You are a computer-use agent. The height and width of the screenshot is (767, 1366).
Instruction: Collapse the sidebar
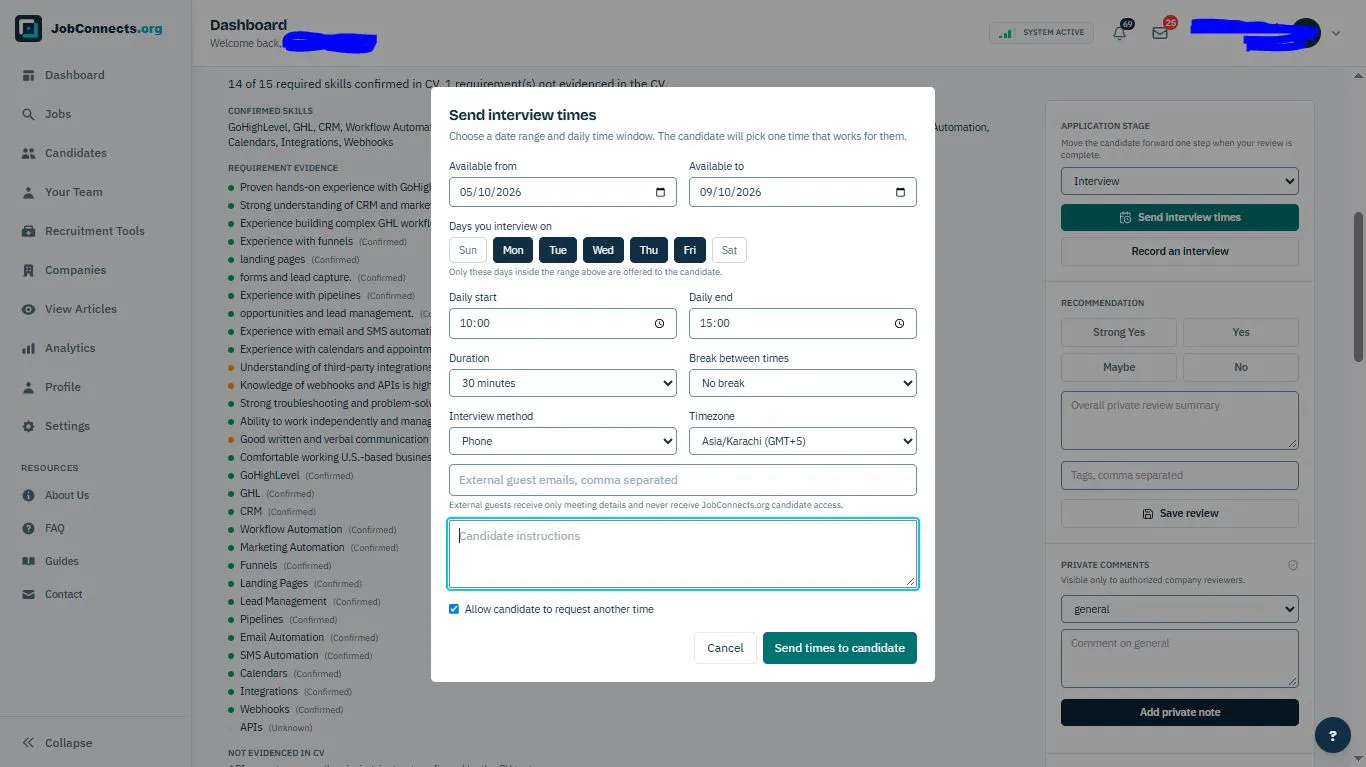point(58,743)
